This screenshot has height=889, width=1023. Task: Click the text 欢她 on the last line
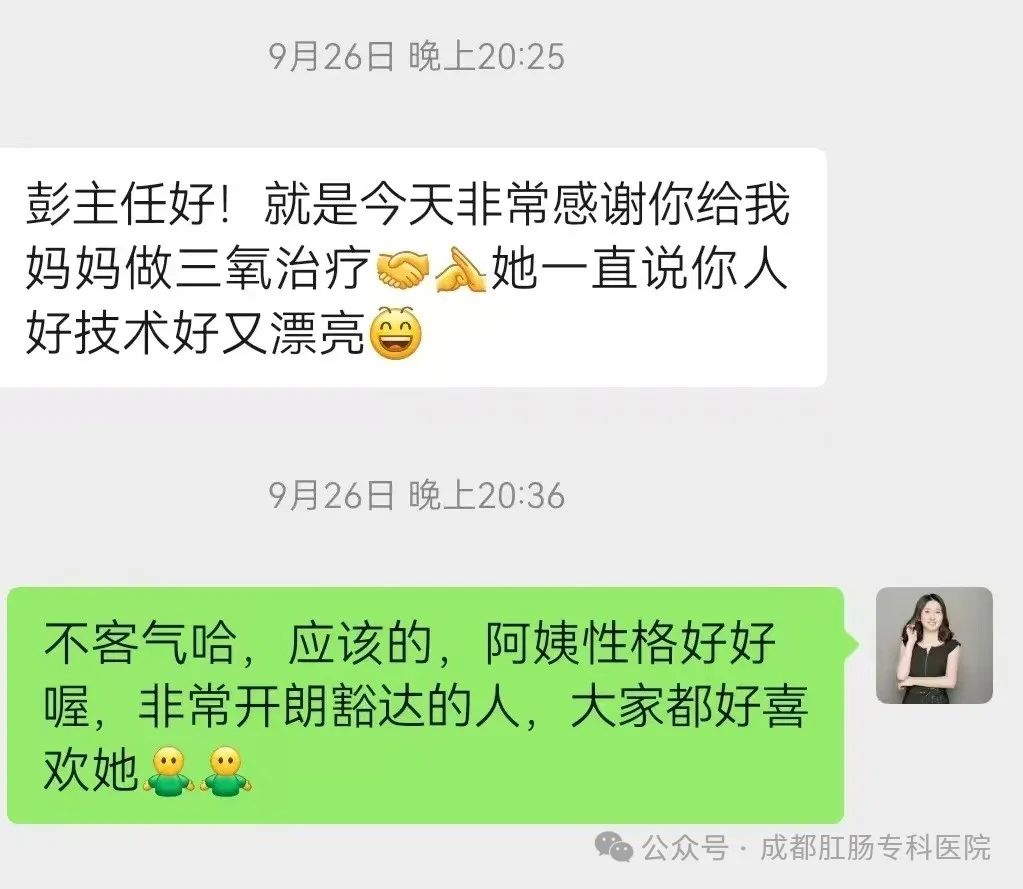(x=91, y=770)
